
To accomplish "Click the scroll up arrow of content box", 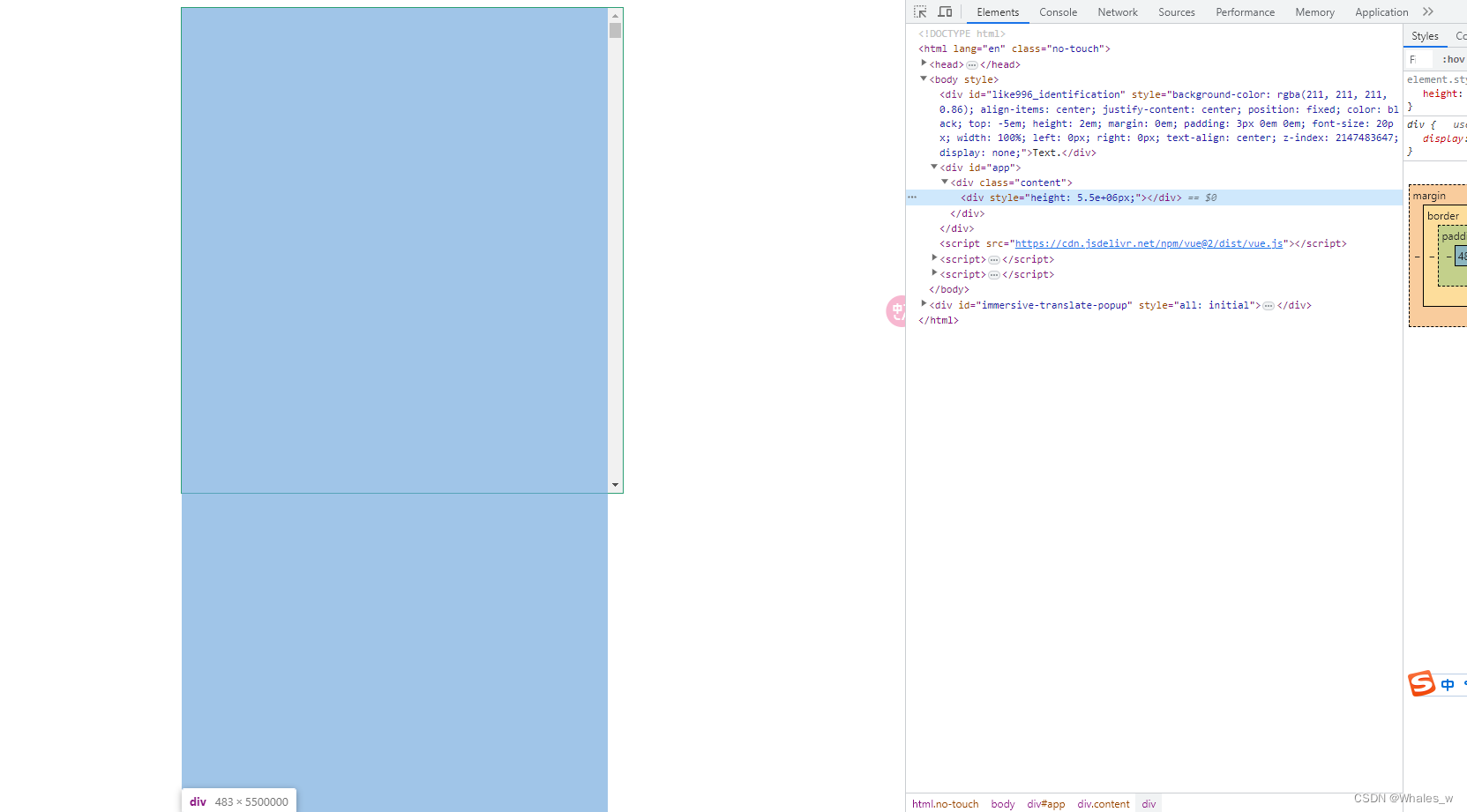I will click(615, 16).
